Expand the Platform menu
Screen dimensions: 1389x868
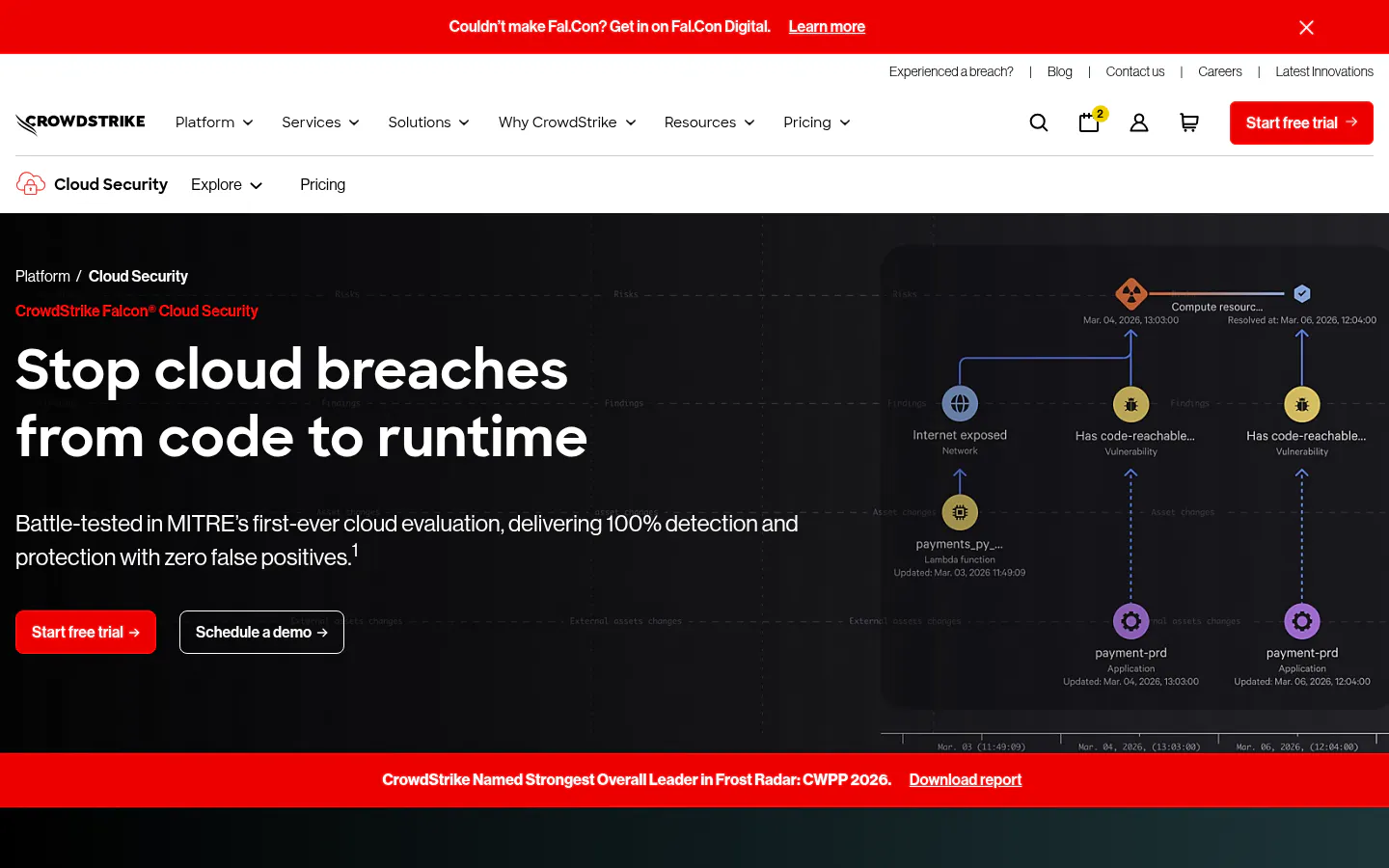[214, 122]
